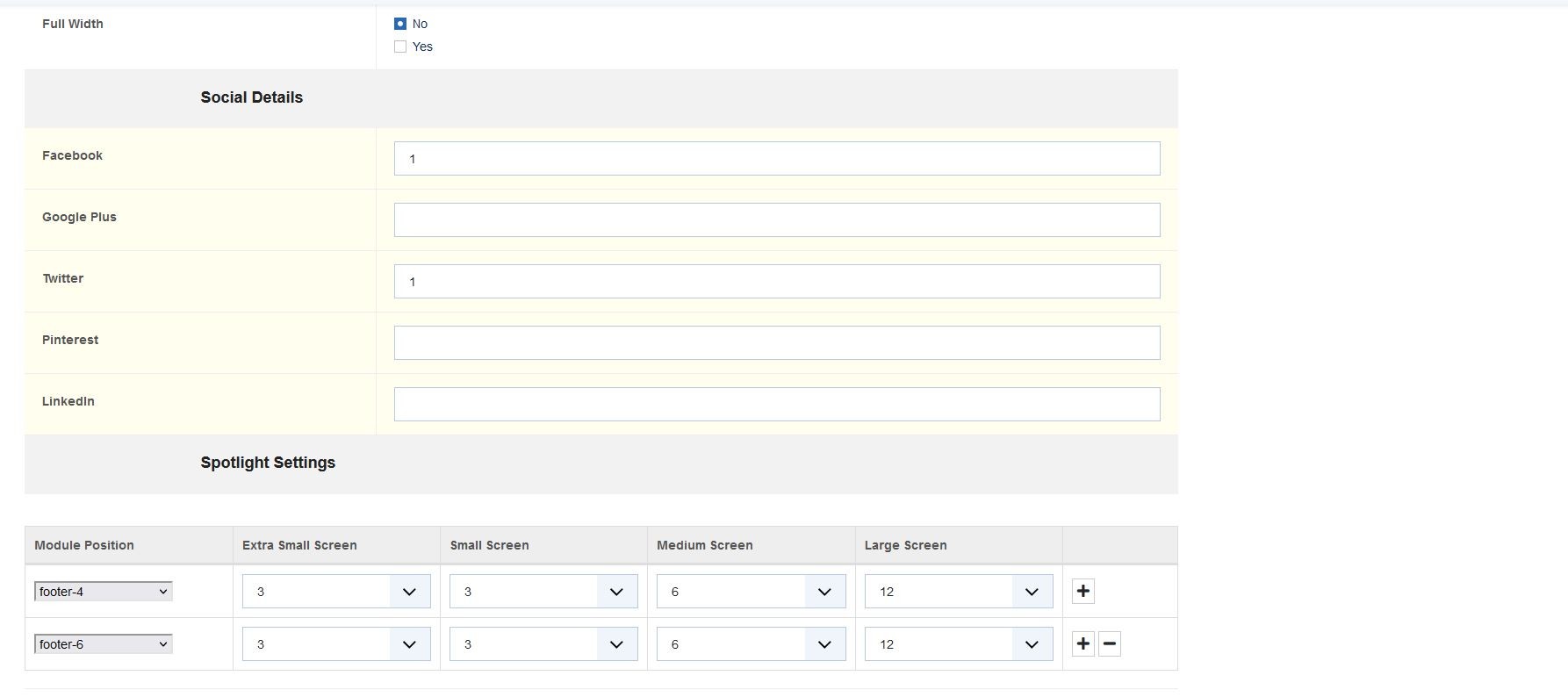Open the footer-6 module position dropdown
The height and width of the screenshot is (697, 1568).
coord(104,644)
